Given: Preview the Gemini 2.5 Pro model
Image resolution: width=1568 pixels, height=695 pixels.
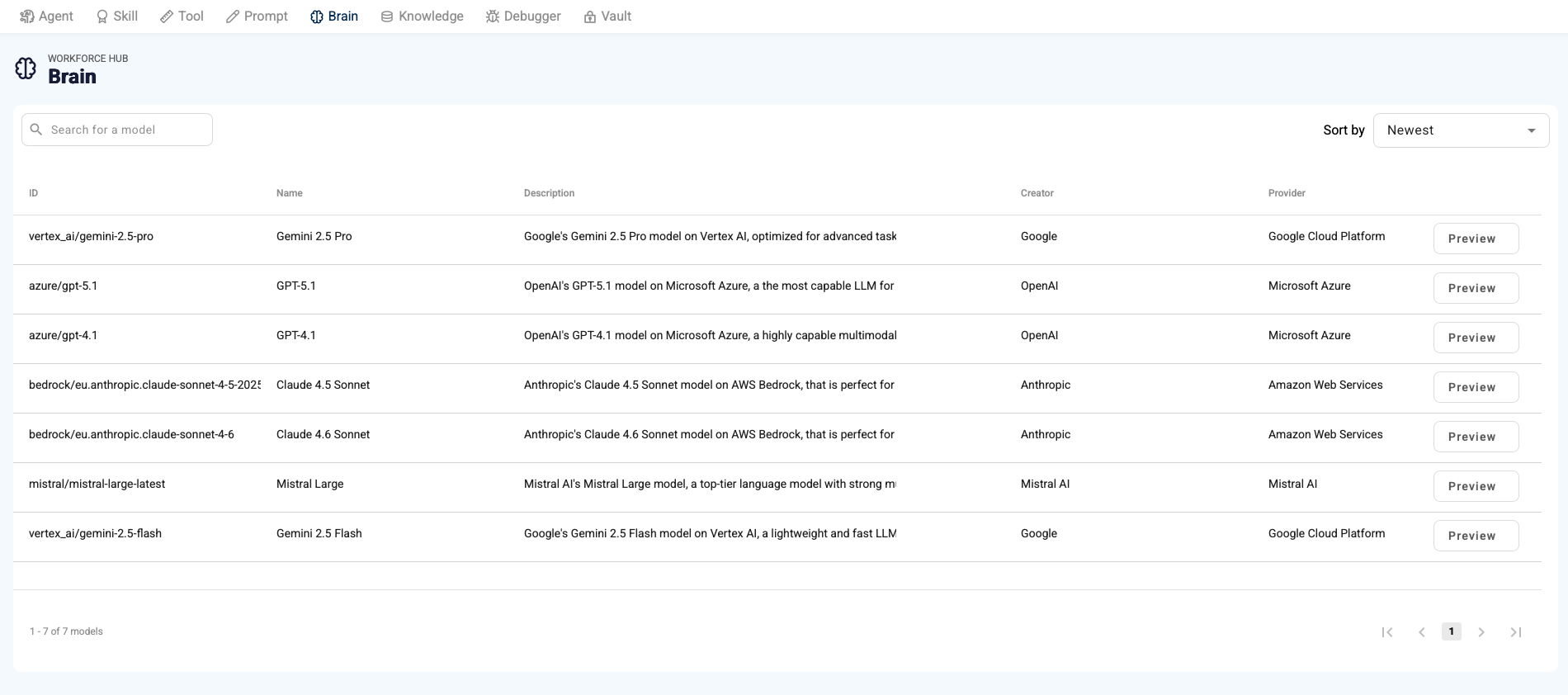Looking at the screenshot, I should 1476,239.
